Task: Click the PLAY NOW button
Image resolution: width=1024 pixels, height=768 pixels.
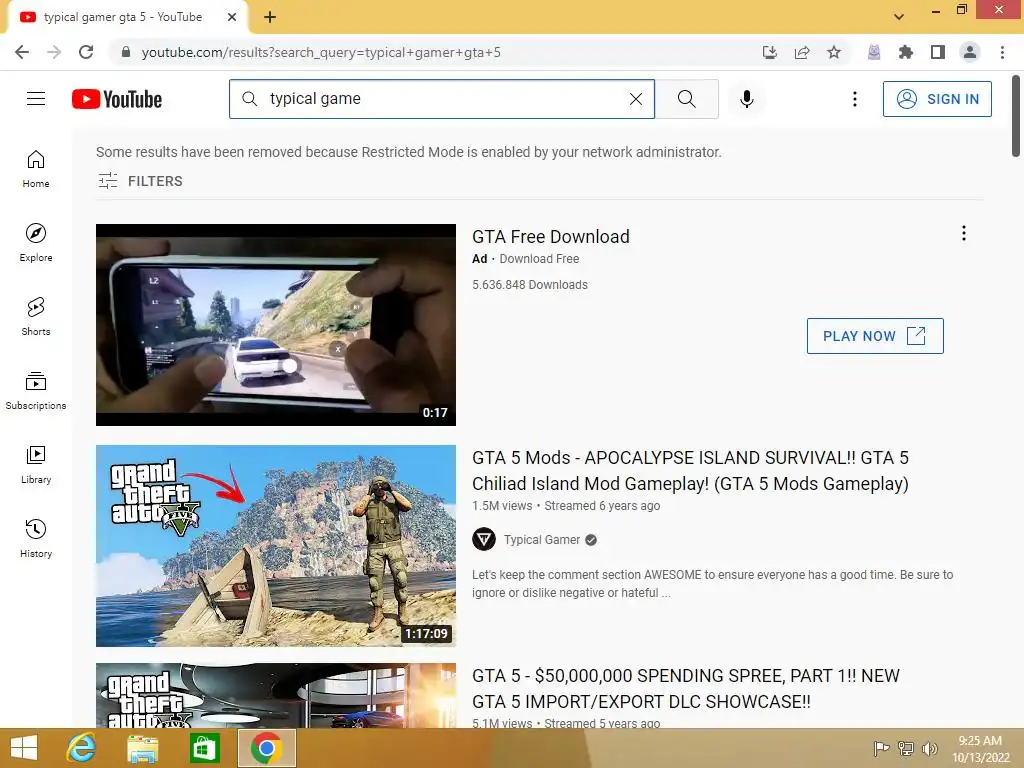Action: (x=875, y=336)
